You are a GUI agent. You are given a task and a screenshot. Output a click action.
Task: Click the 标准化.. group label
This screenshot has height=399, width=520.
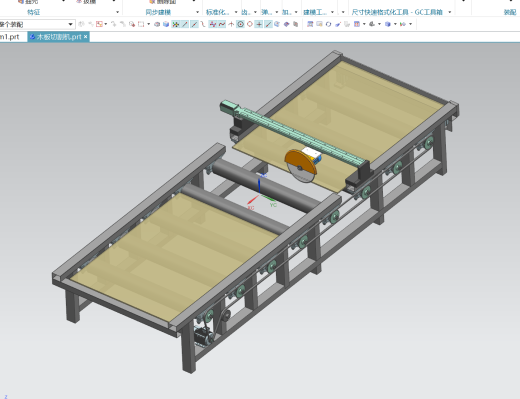coord(217,12)
